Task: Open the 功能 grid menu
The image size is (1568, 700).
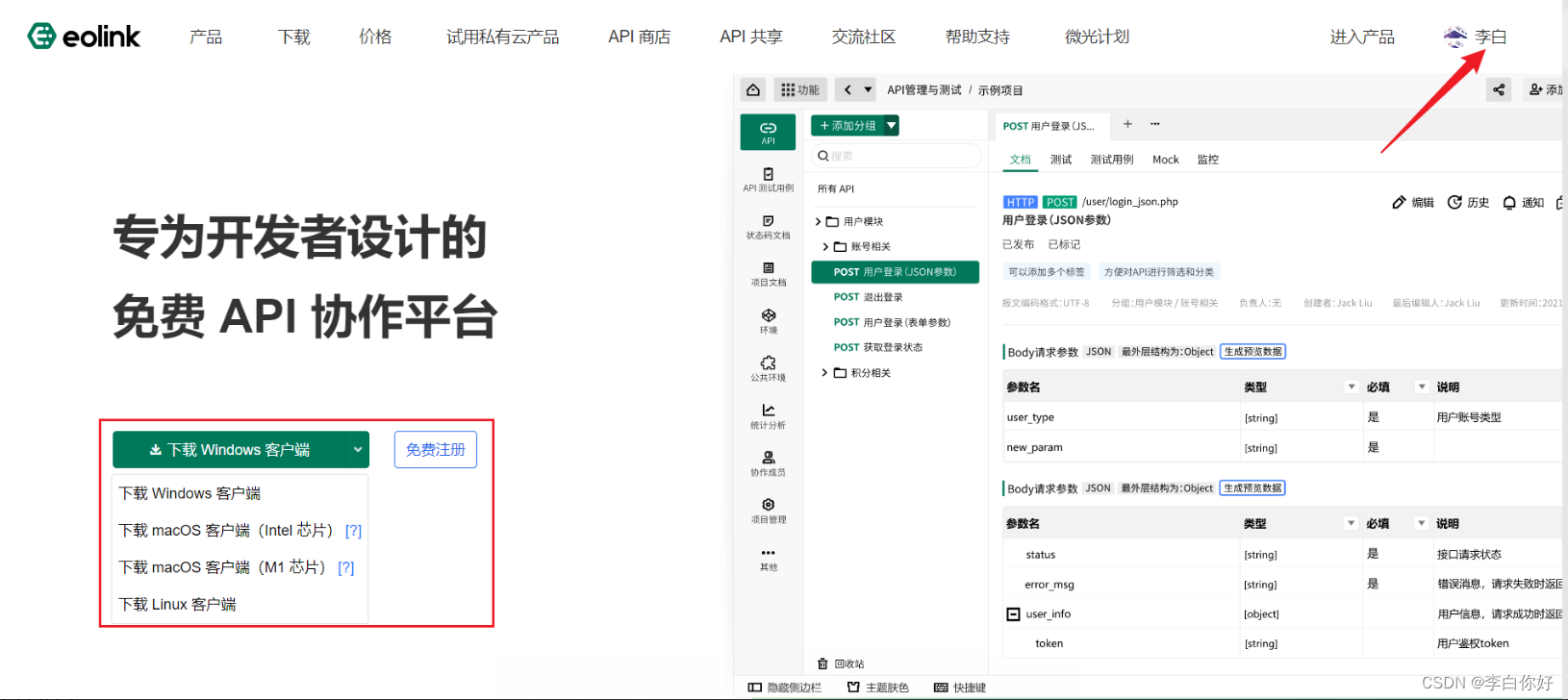Action: [x=800, y=89]
